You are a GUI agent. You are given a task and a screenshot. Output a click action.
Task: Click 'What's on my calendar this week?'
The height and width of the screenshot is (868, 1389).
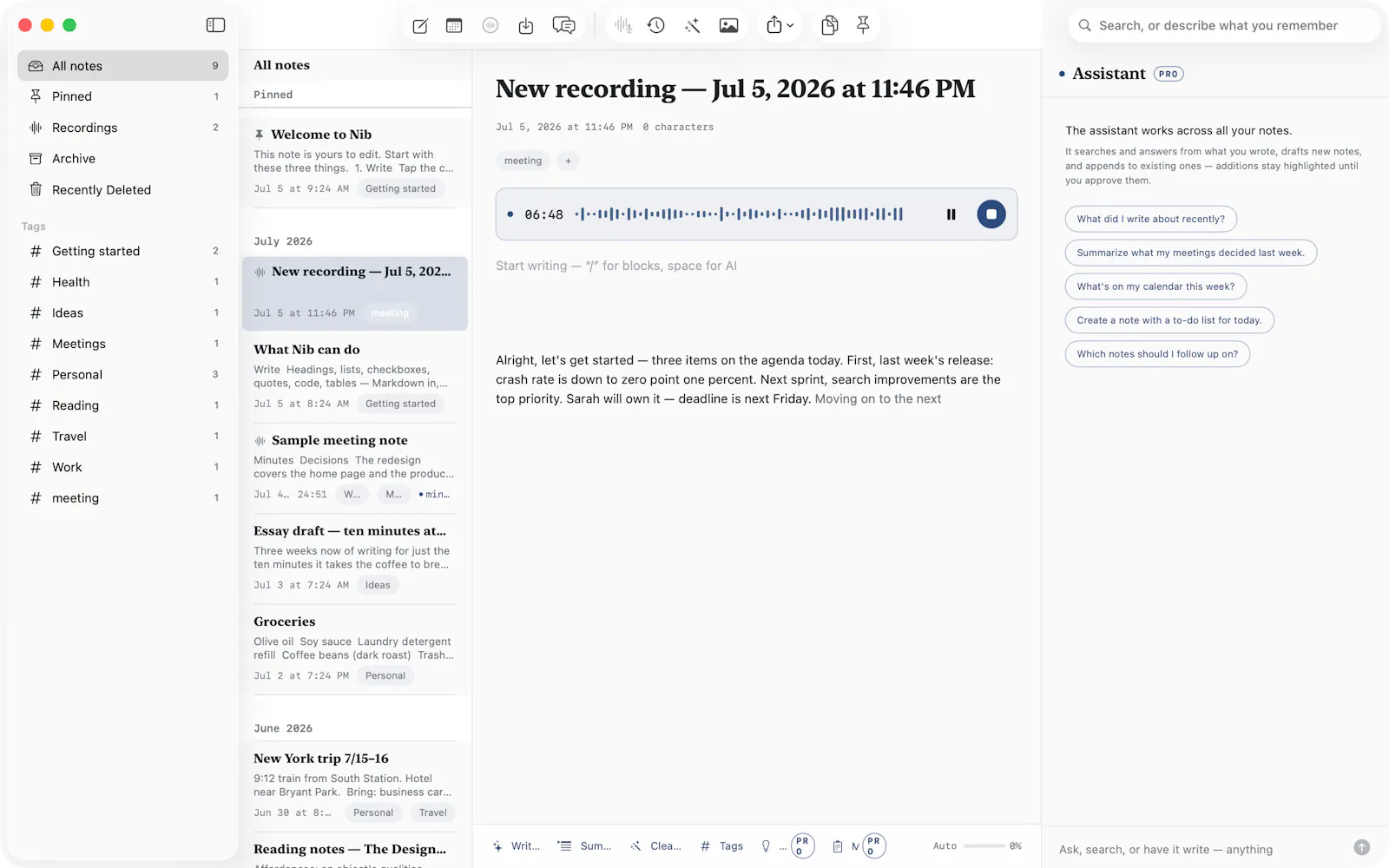(x=1155, y=286)
